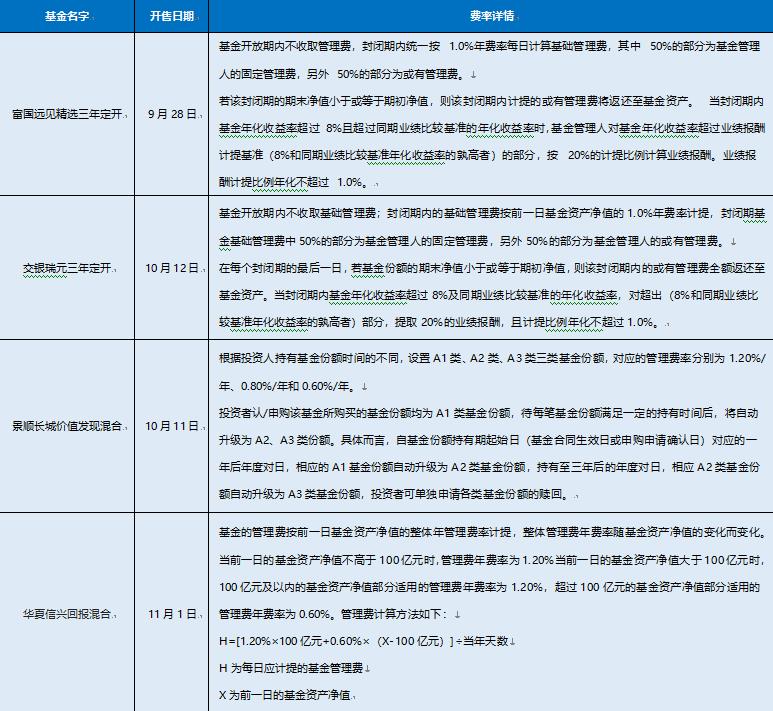Click the H=[1.20%×100亿元 formula line
773x711 pixels.
[x=366, y=641]
